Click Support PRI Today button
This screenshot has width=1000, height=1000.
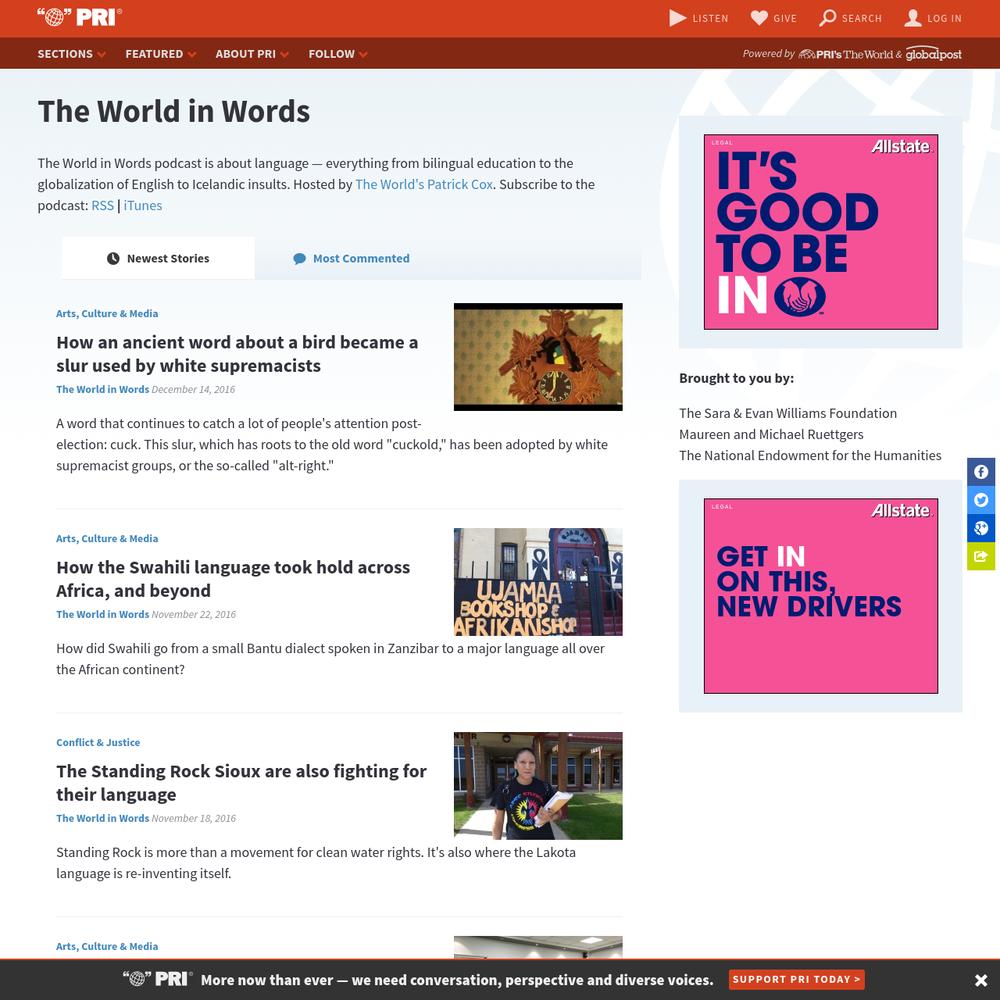(x=797, y=979)
